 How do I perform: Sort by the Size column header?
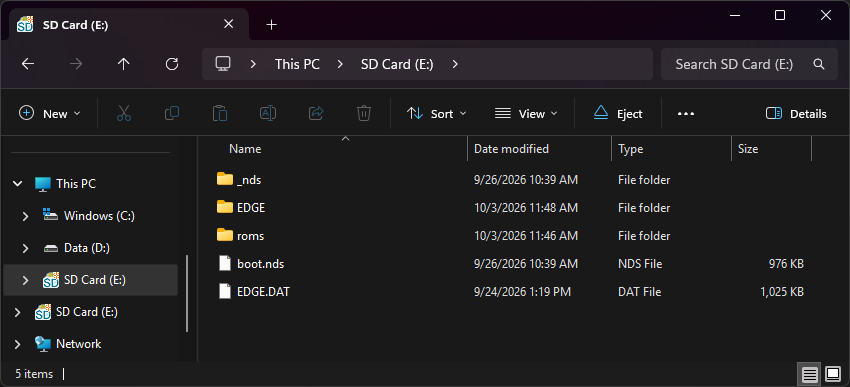click(x=748, y=149)
